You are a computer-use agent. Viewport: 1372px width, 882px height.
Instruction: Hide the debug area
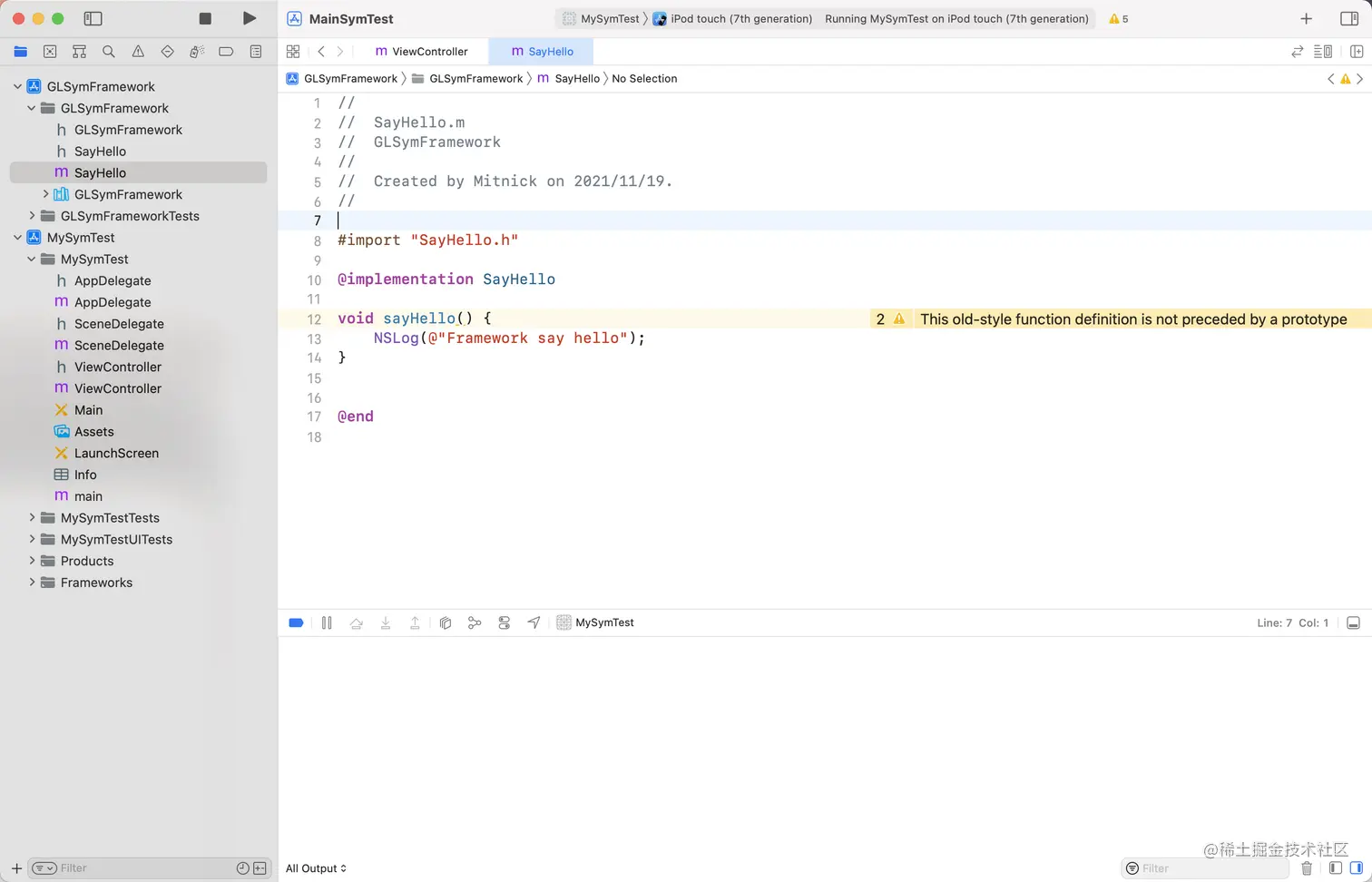(x=1353, y=622)
